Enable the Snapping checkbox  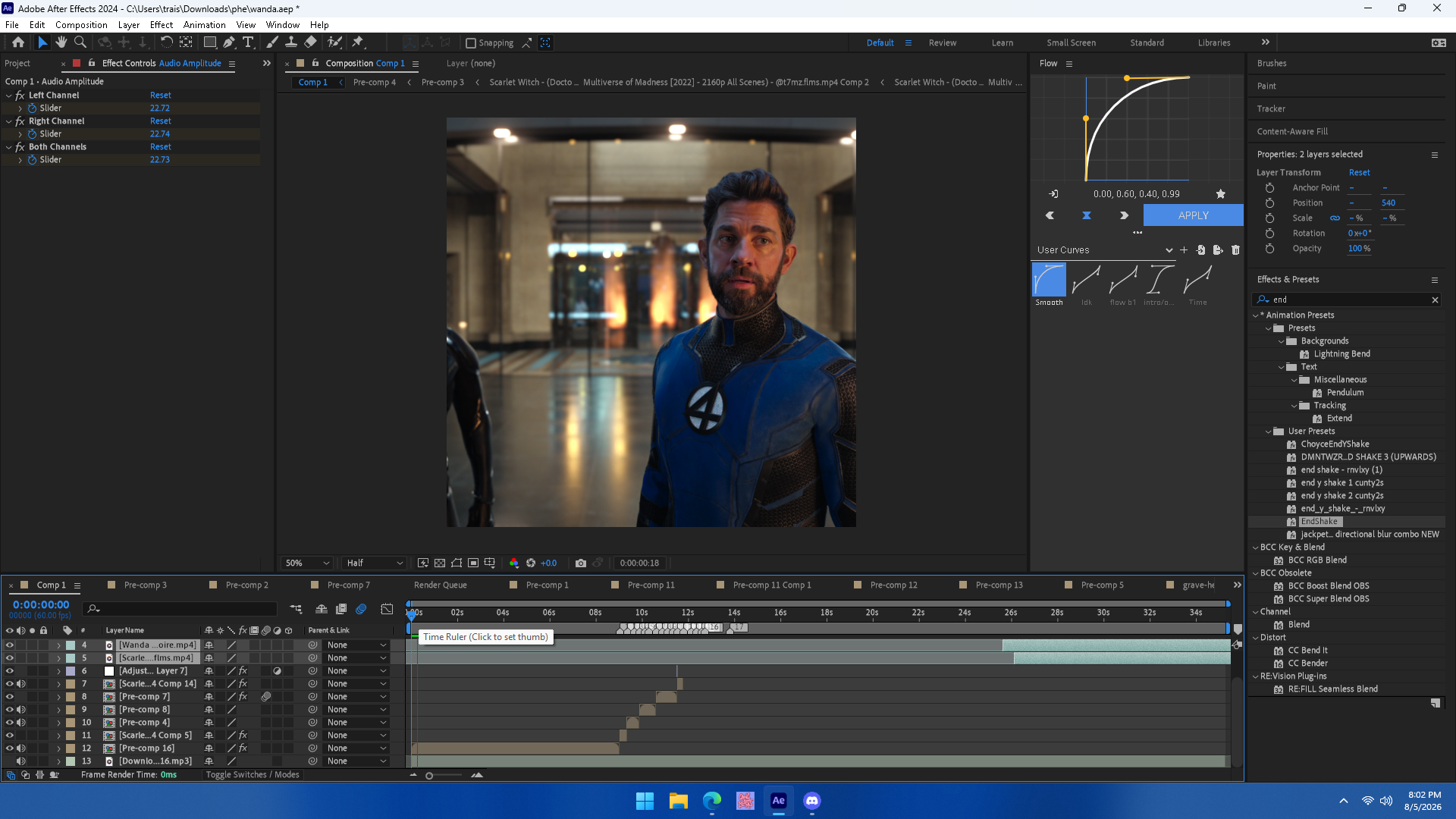click(471, 43)
